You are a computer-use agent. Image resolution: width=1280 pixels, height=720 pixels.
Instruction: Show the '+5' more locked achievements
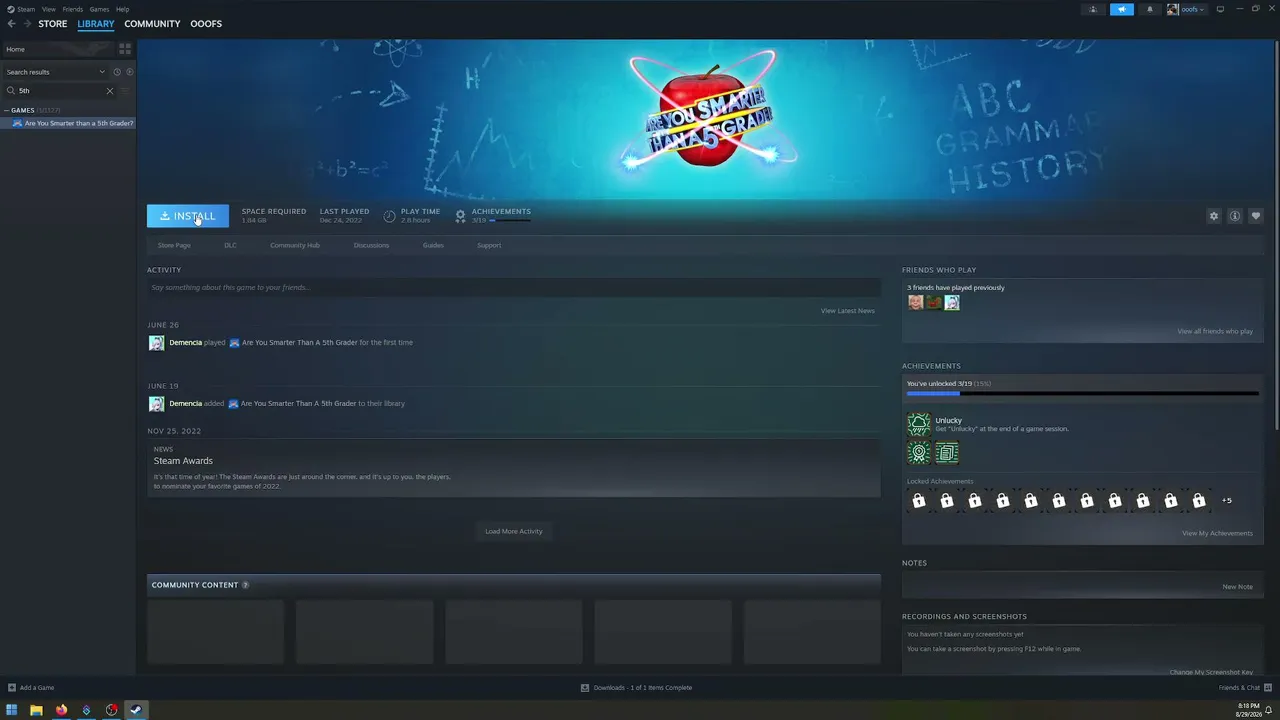click(1227, 501)
